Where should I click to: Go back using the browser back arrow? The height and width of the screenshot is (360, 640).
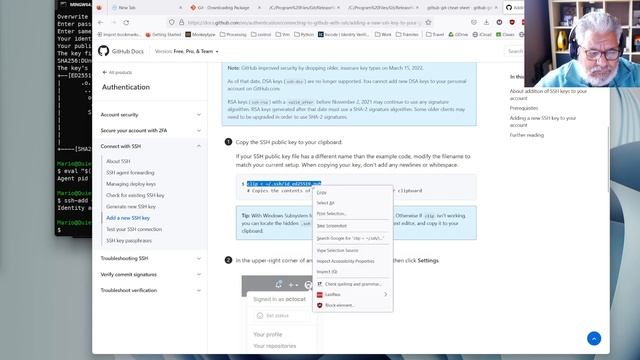(101, 22)
